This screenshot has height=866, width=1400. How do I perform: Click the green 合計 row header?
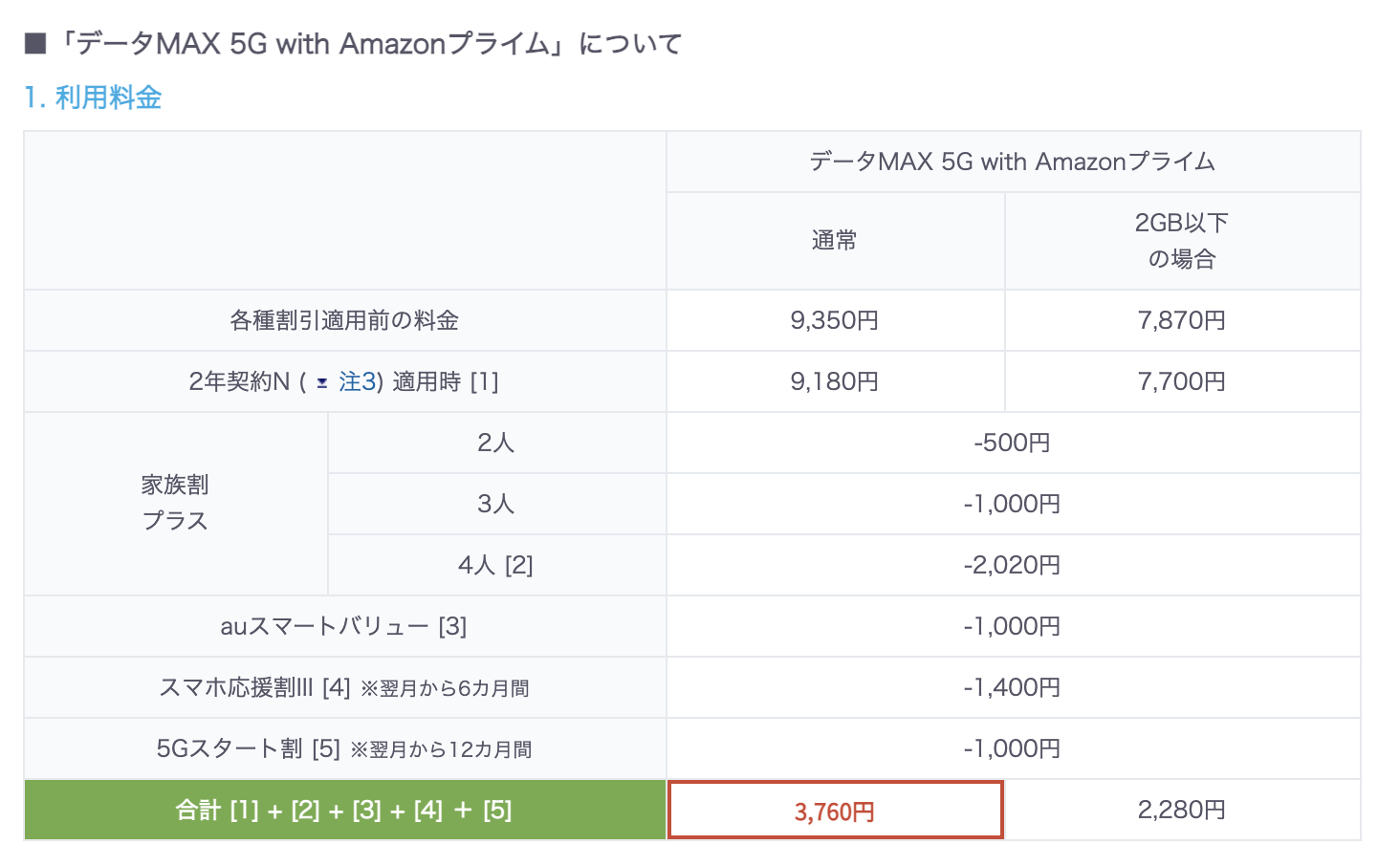[345, 811]
